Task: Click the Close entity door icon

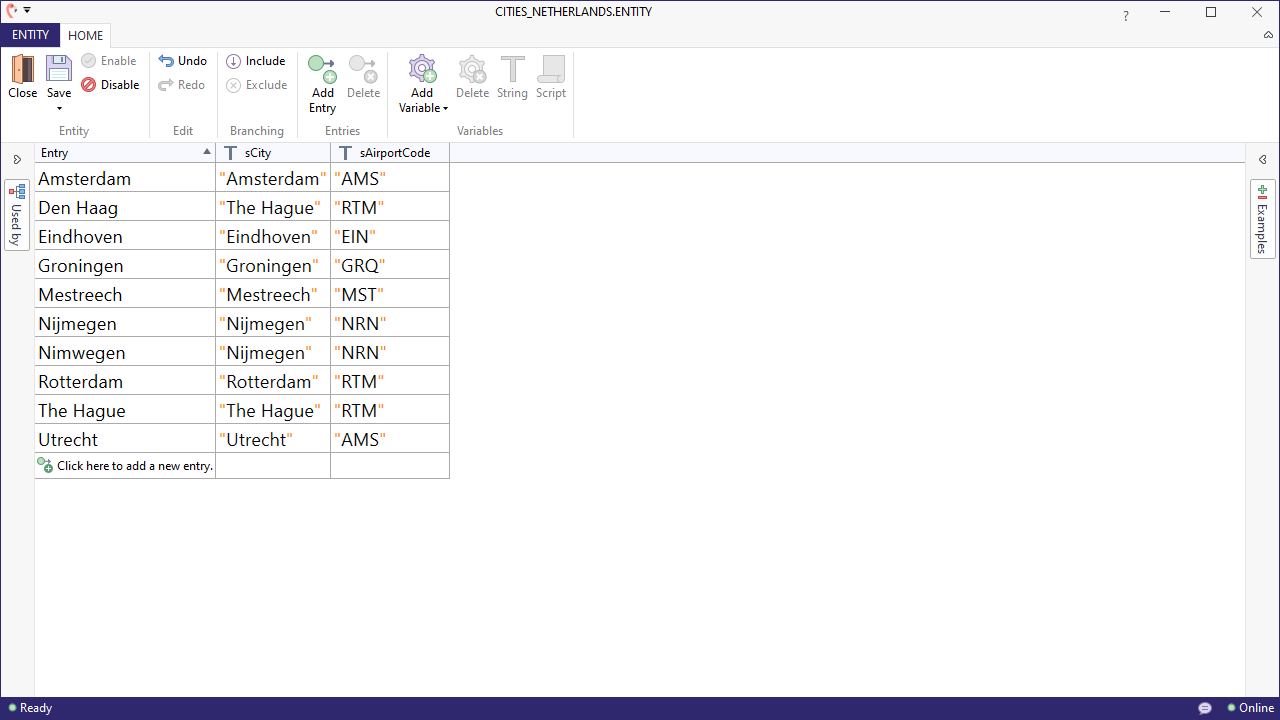Action: 22,69
